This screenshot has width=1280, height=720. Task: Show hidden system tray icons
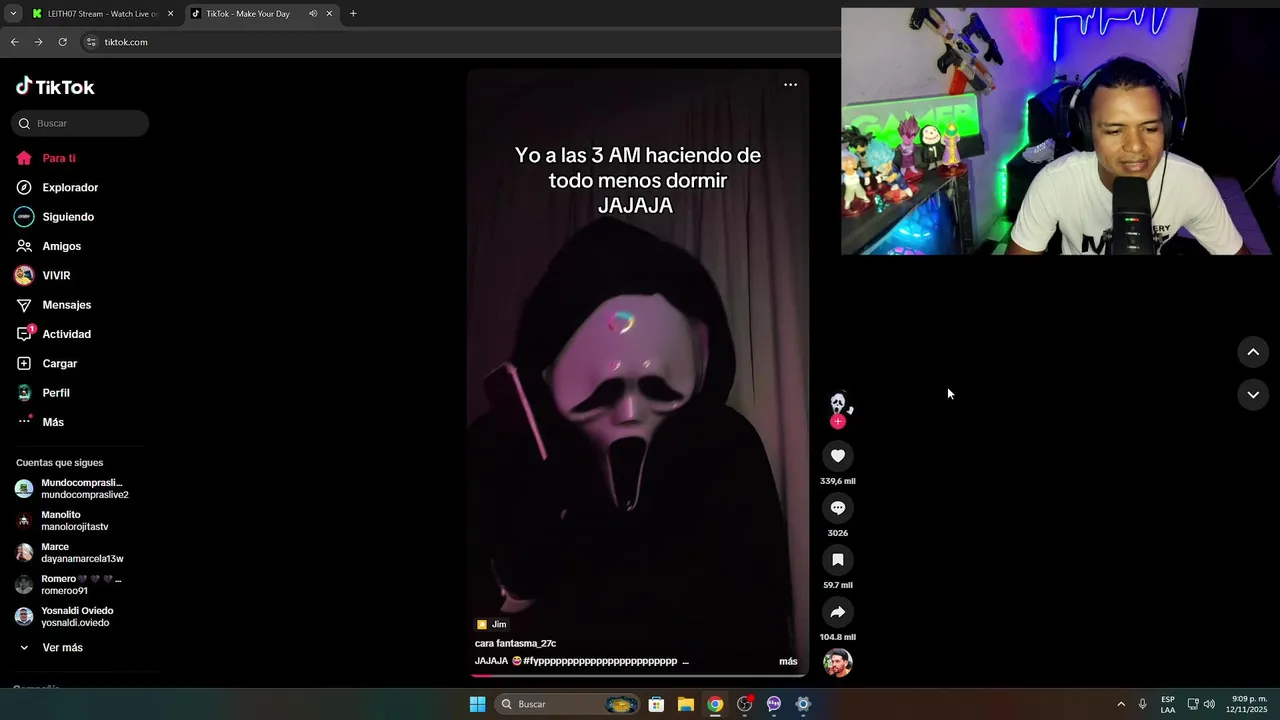1121,704
